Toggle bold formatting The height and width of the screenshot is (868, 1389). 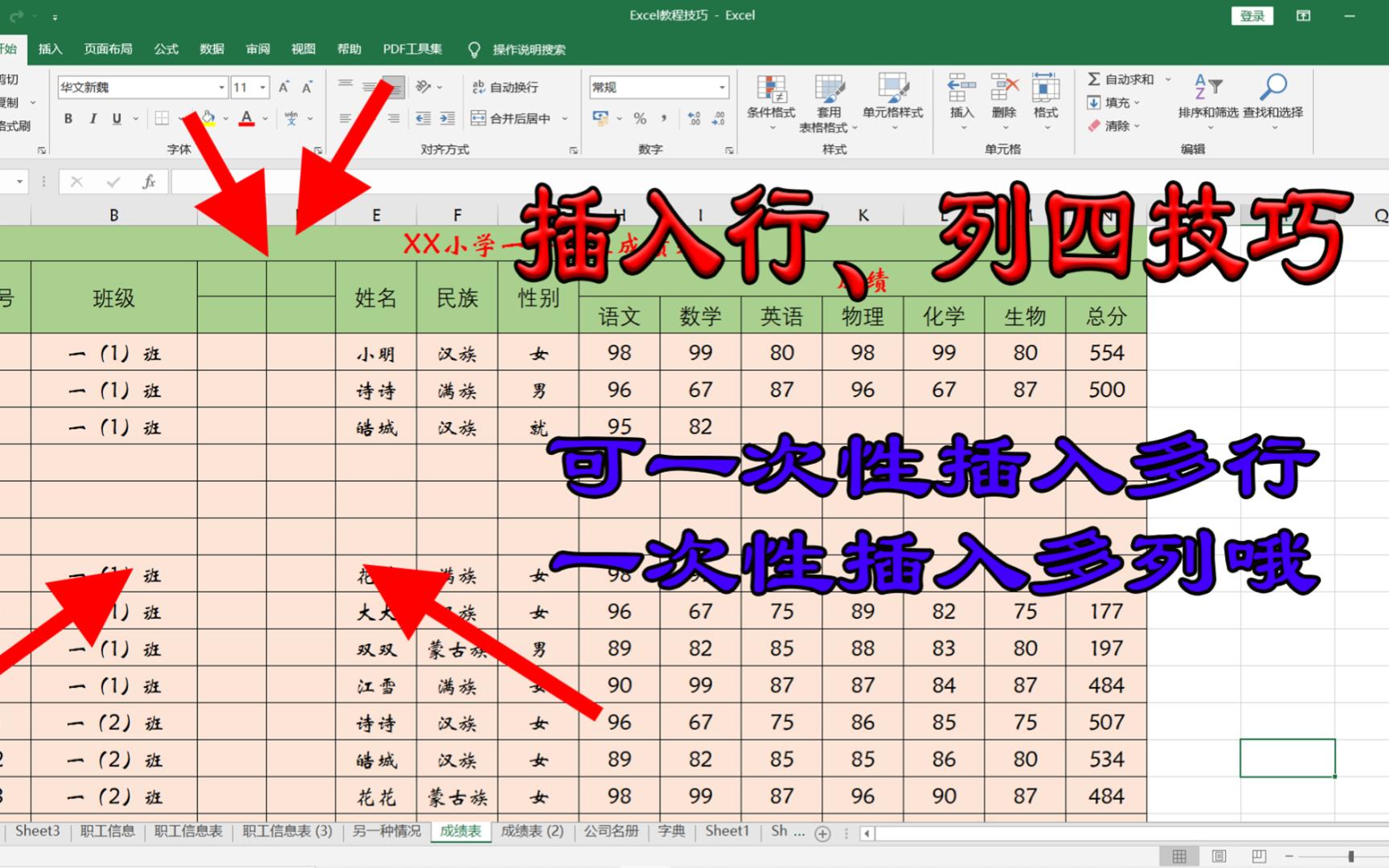[x=68, y=119]
